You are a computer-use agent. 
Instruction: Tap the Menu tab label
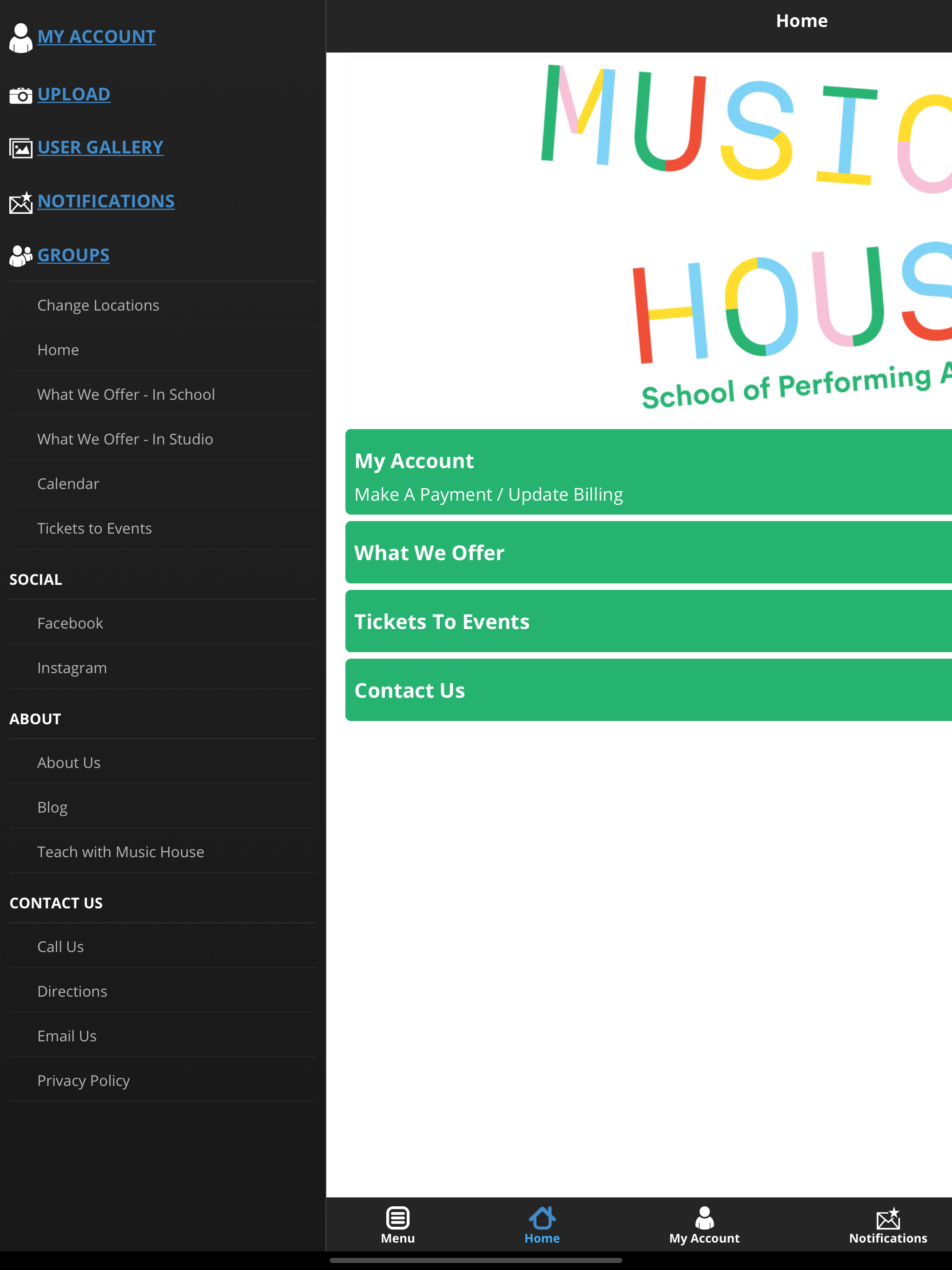(x=397, y=1238)
